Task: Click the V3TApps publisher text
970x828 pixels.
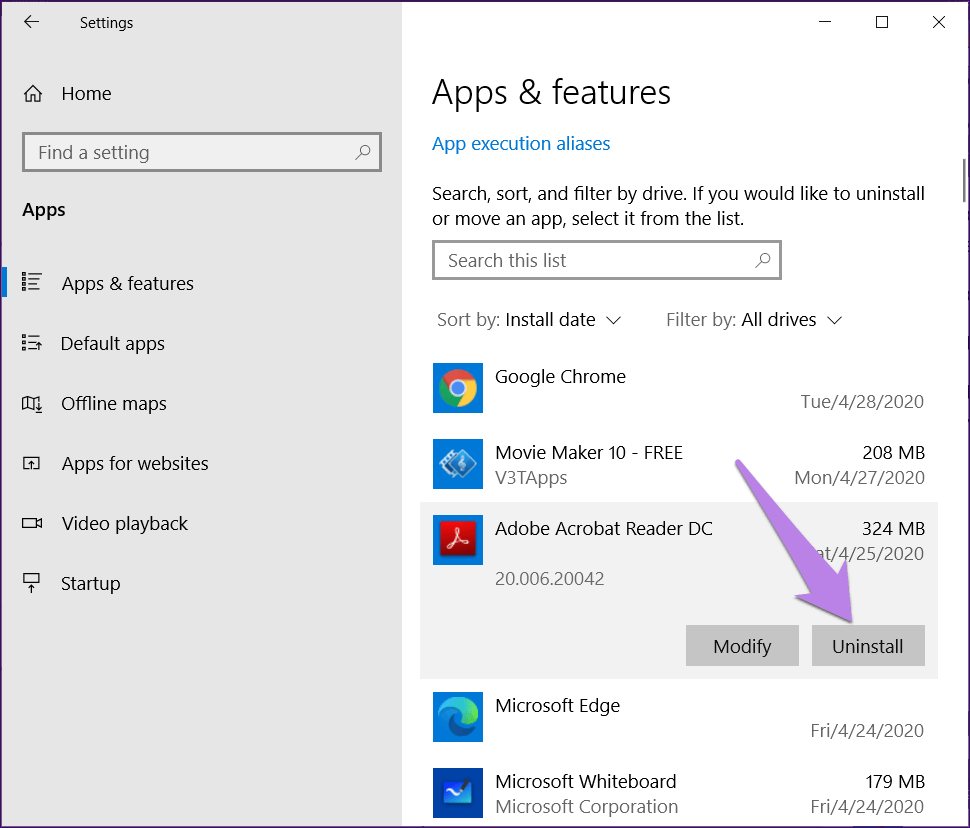Action: click(x=531, y=478)
